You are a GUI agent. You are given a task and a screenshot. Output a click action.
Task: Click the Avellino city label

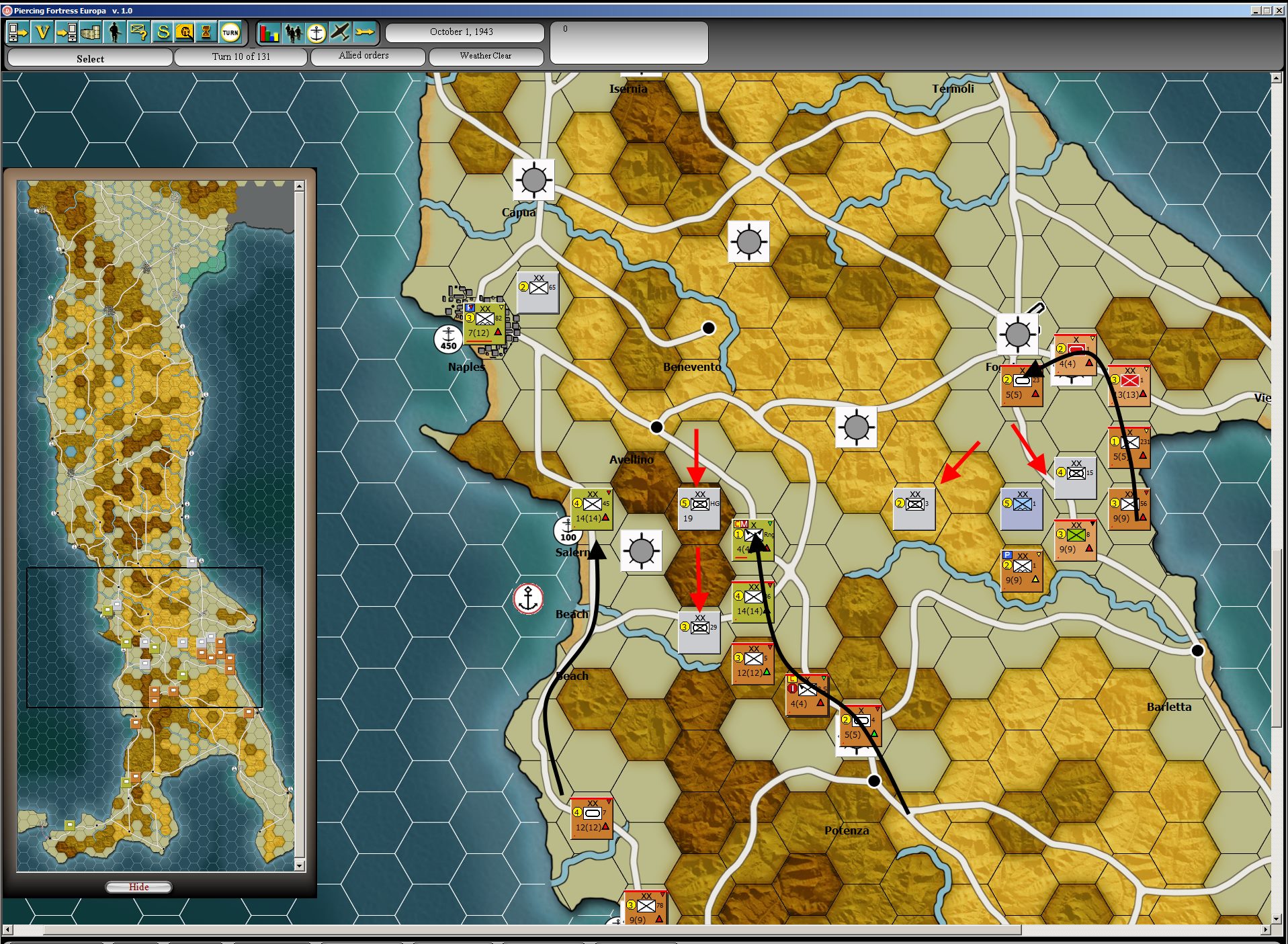632,460
